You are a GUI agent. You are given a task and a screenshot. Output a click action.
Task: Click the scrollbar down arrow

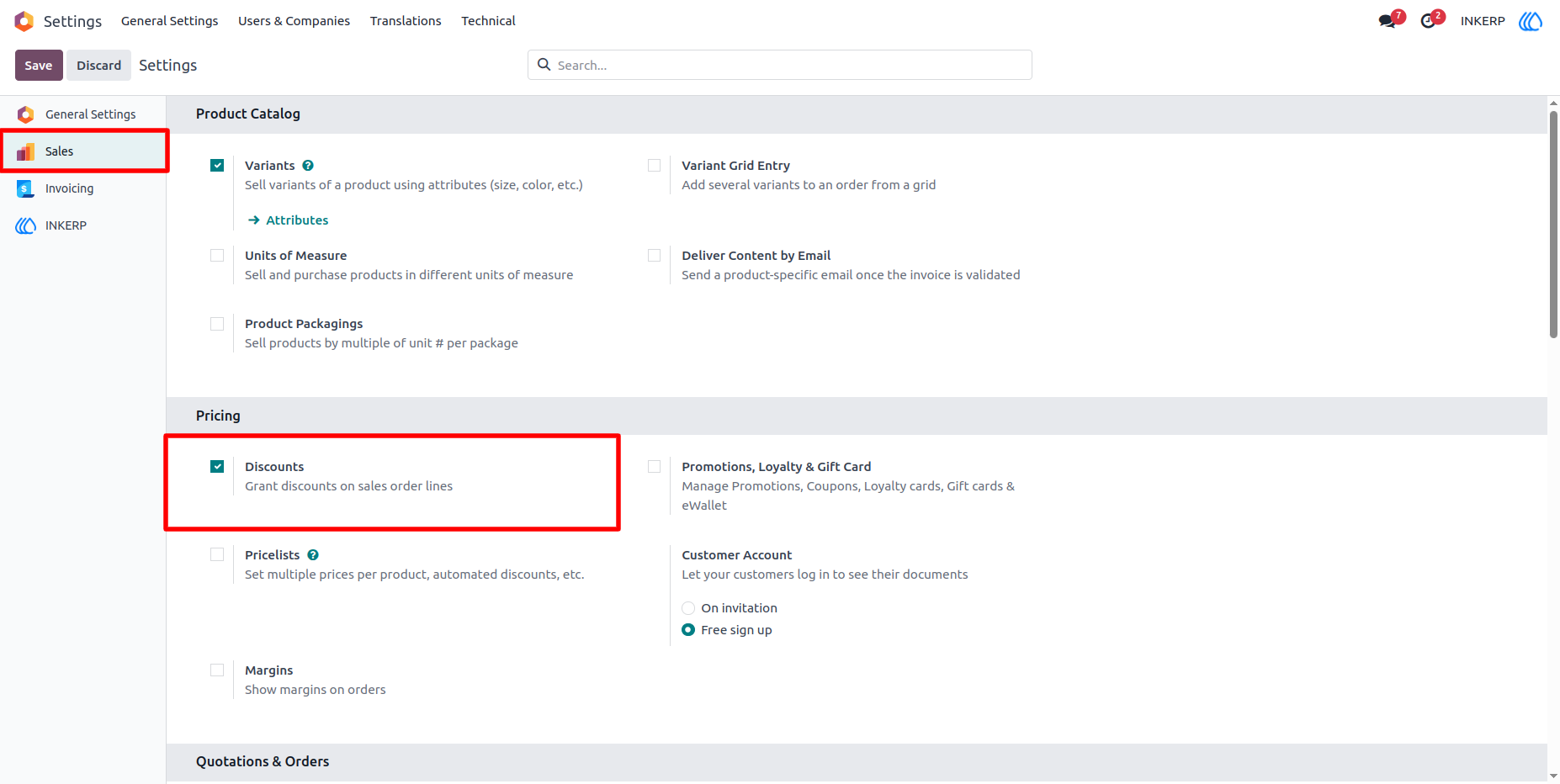[1553, 776]
